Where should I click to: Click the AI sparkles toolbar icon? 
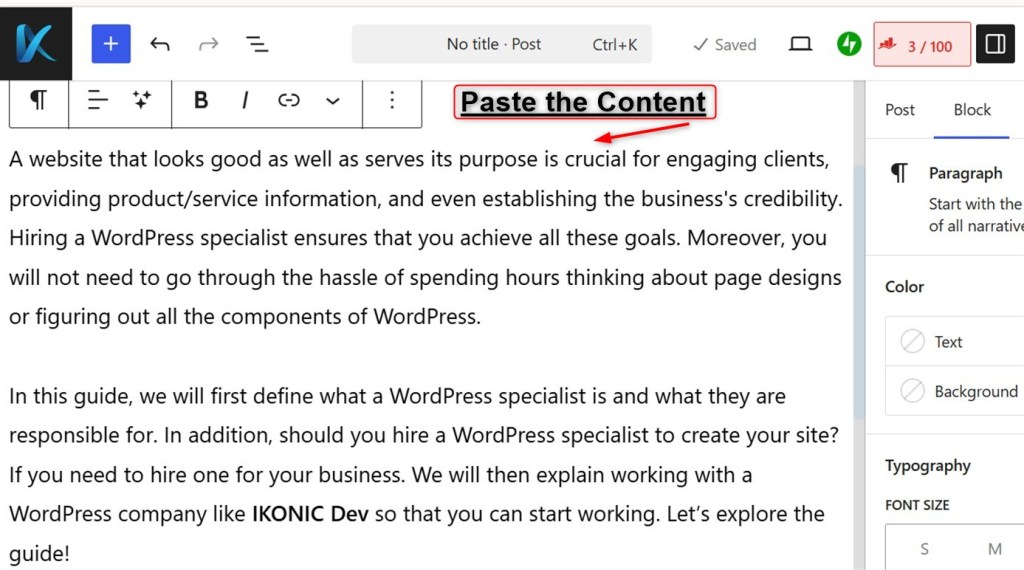click(x=142, y=100)
